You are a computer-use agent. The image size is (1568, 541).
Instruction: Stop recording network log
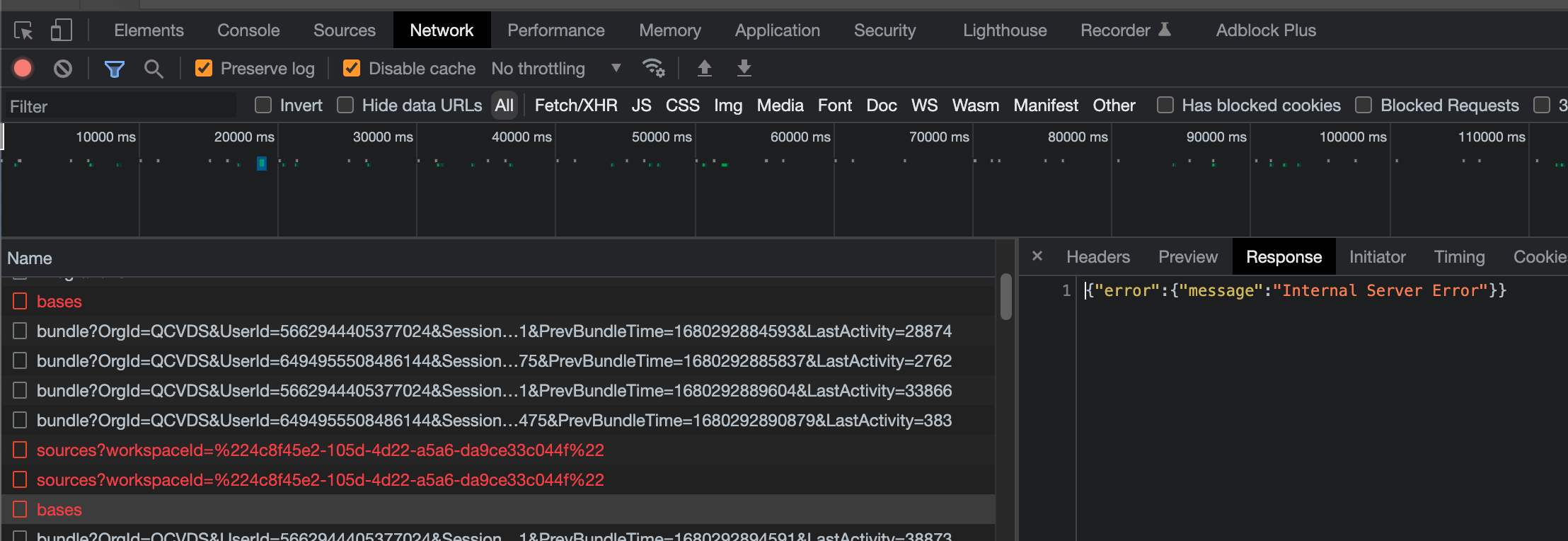pos(23,69)
